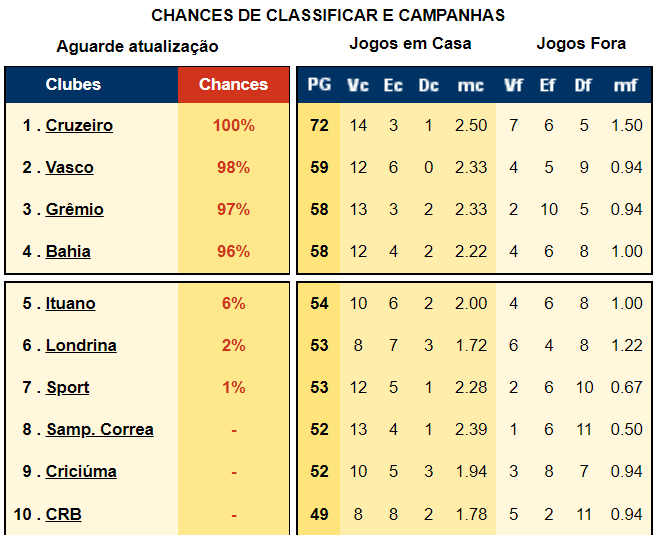
Task: Open the Criciúma club link
Action: click(x=81, y=471)
